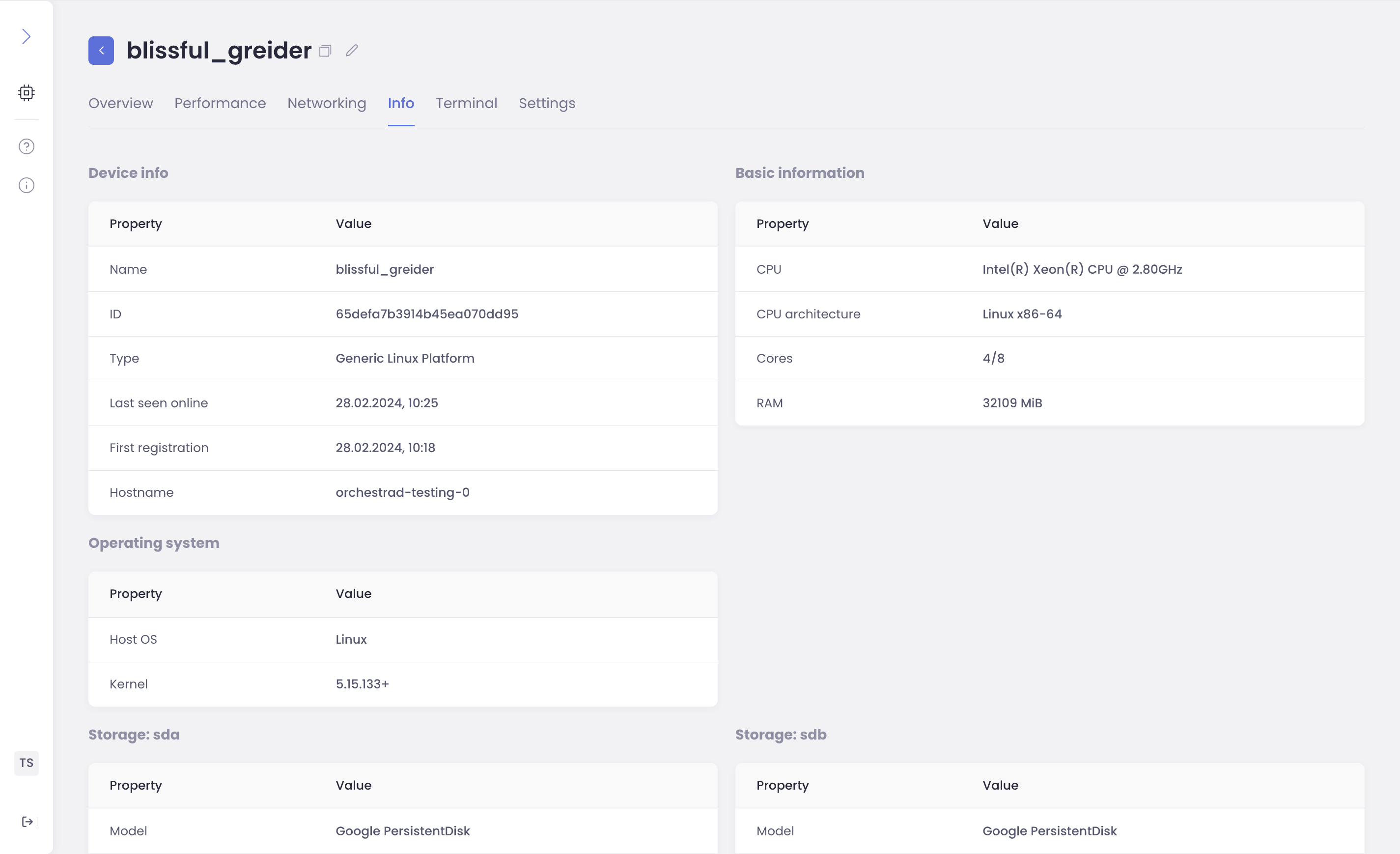Screen dimensions: 1400x854
Task: Open the Terminal tab
Action: pyautogui.click(x=466, y=103)
